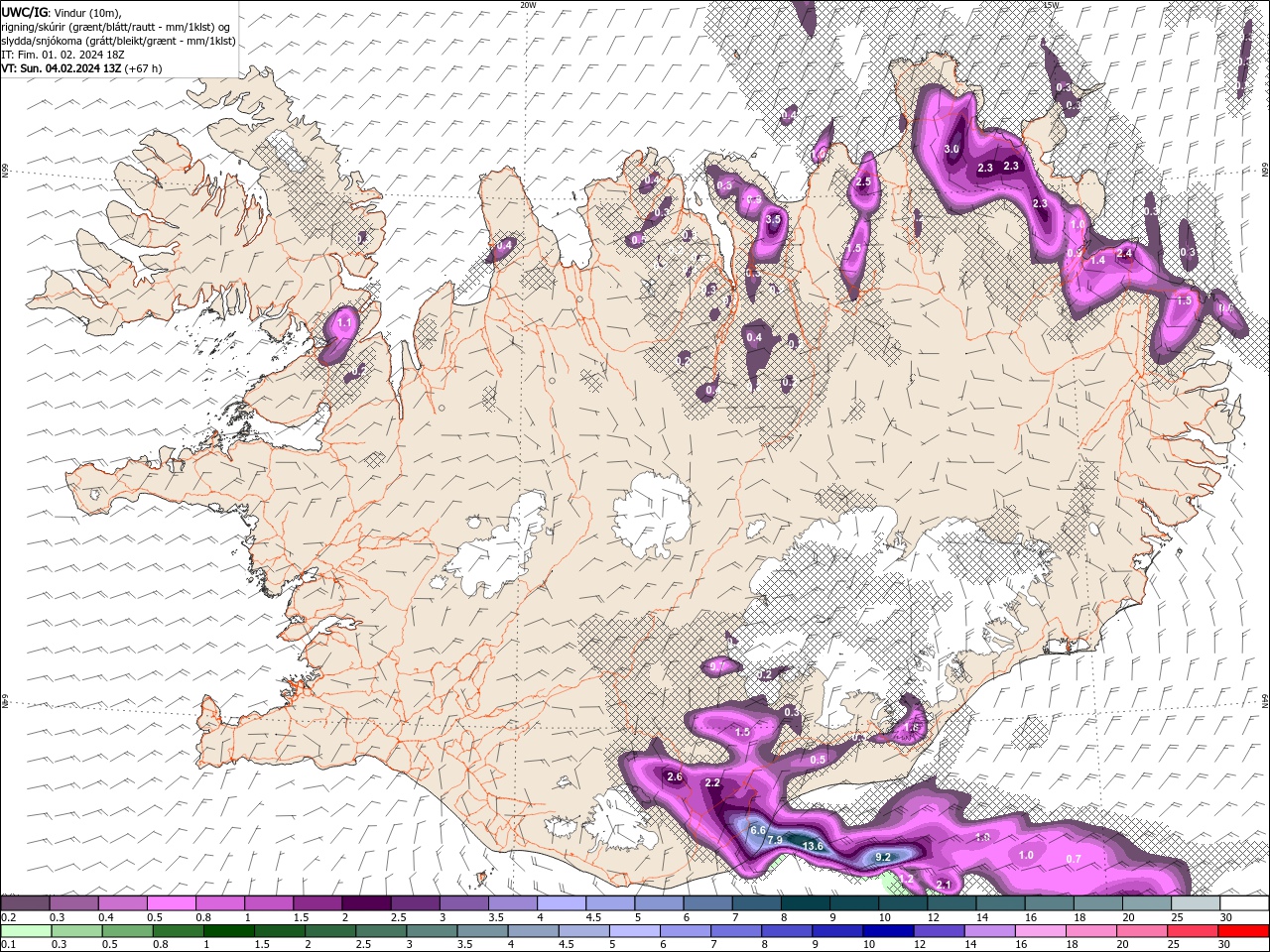Select the 7.9 precipitation value on map

(775, 840)
